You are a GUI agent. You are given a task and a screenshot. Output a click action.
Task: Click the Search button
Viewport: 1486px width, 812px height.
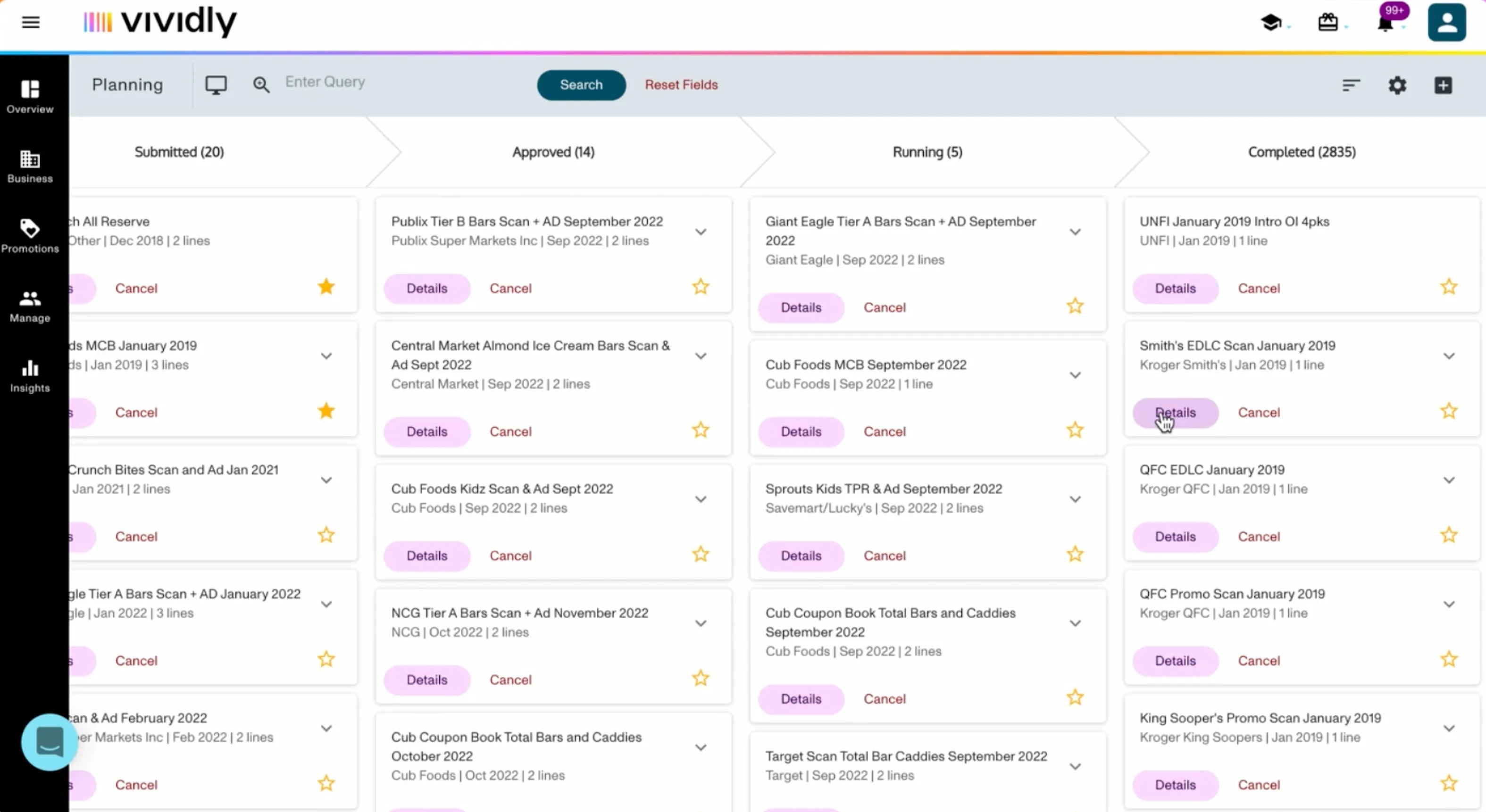581,85
